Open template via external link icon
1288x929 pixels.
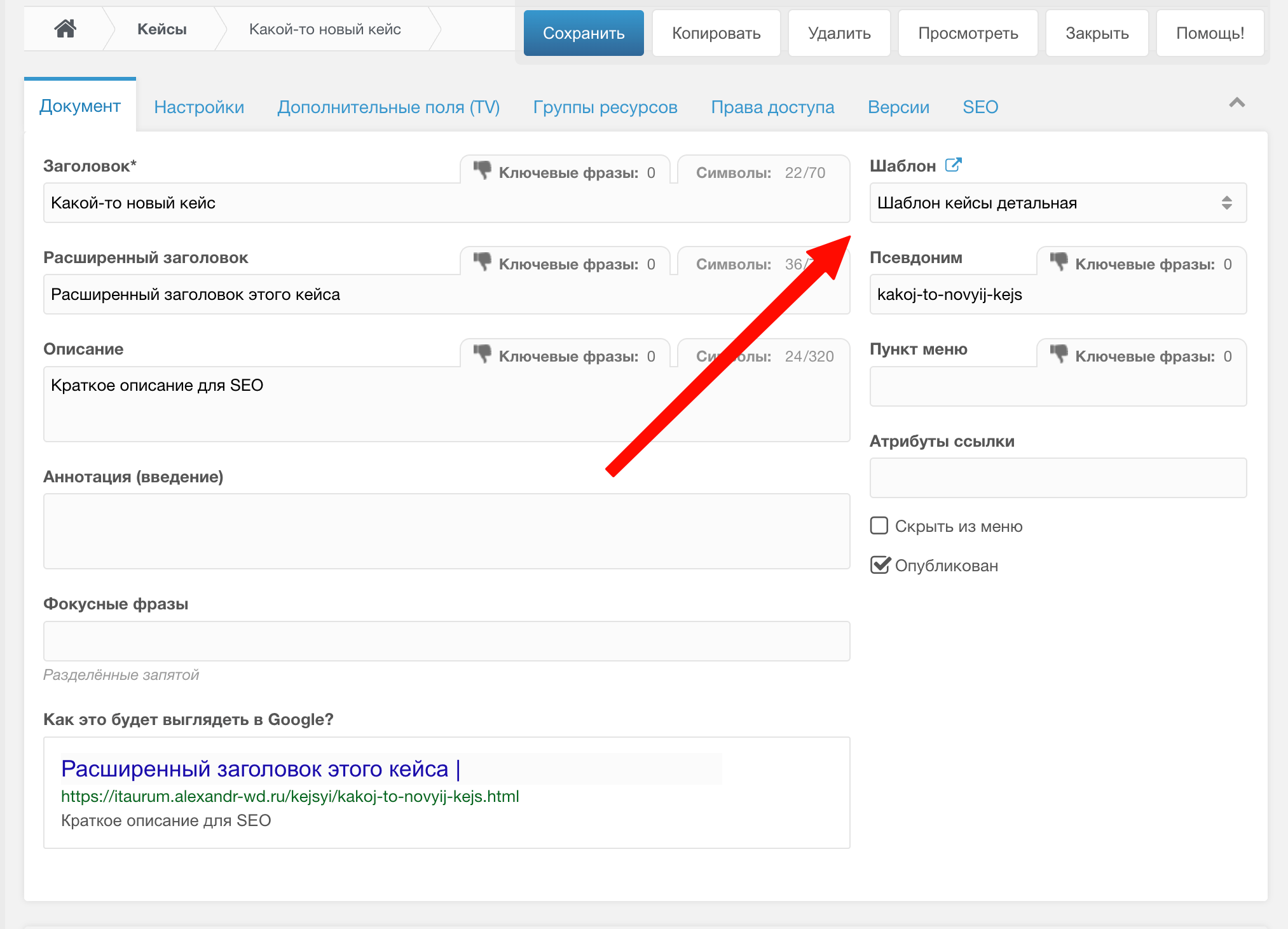pyautogui.click(x=953, y=165)
